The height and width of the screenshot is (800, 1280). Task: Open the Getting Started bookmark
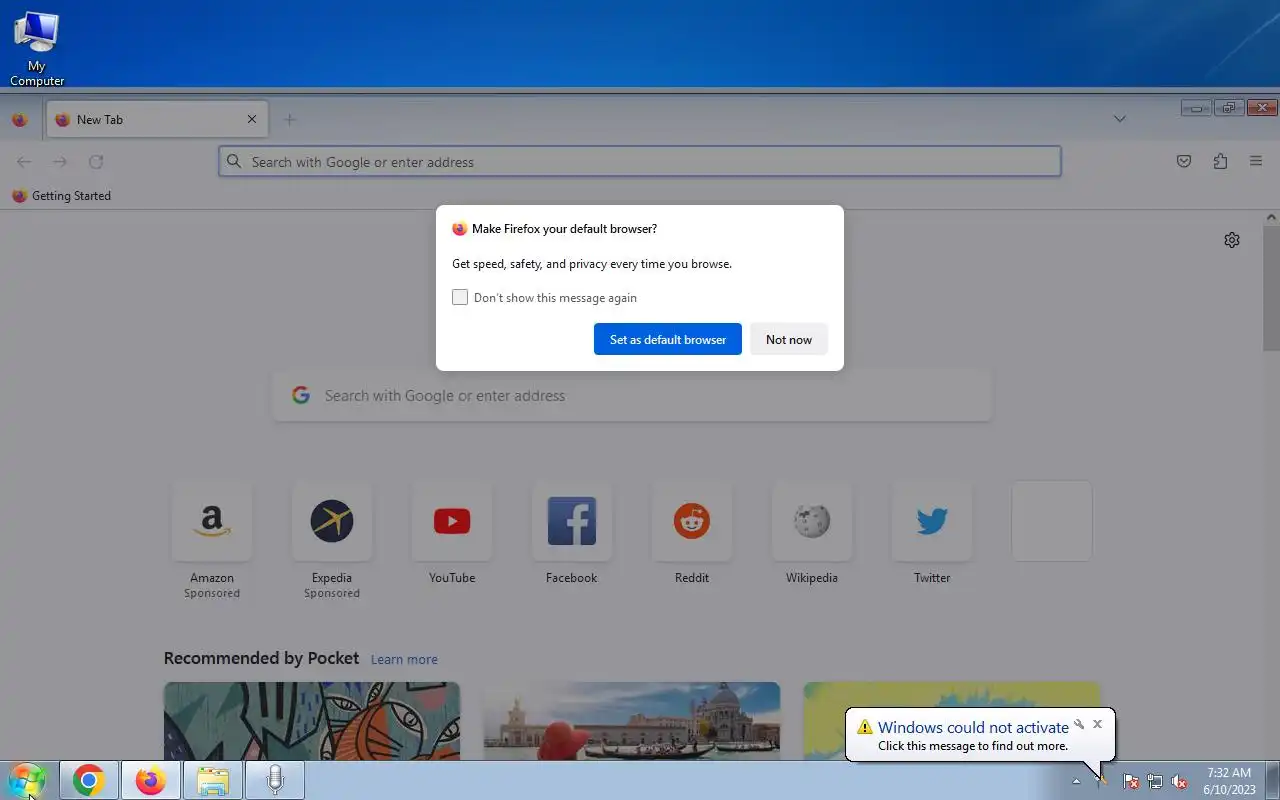(61, 196)
